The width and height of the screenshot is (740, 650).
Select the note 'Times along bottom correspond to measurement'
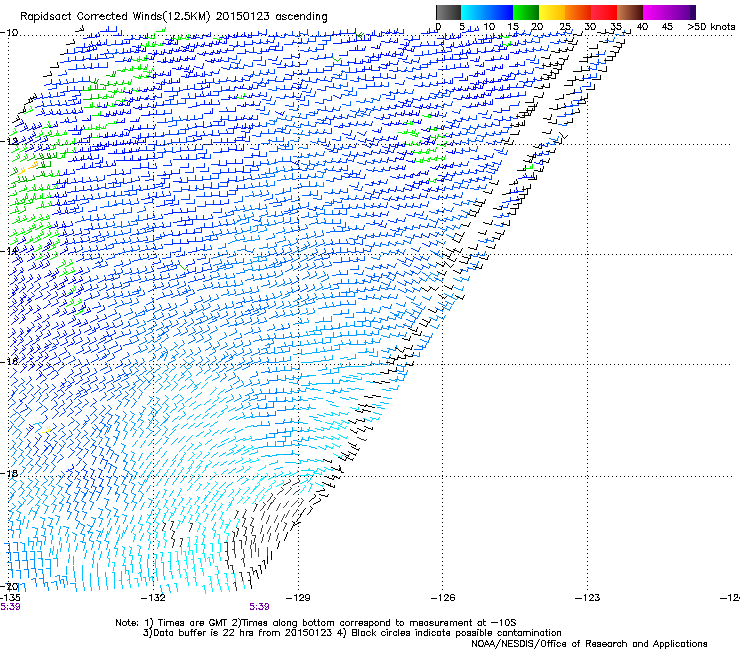pos(357,623)
